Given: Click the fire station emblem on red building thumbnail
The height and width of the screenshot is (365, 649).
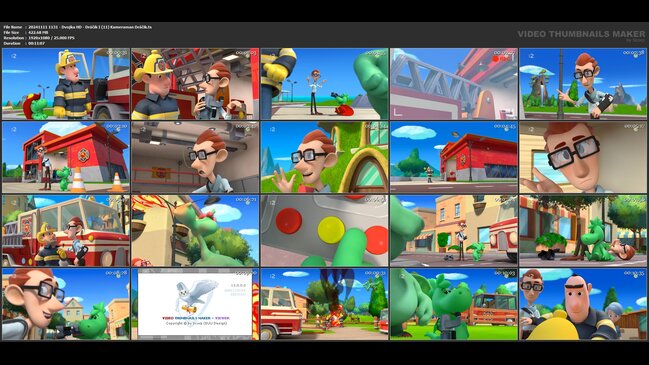Looking at the screenshot, I should pyautogui.click(x=84, y=155).
